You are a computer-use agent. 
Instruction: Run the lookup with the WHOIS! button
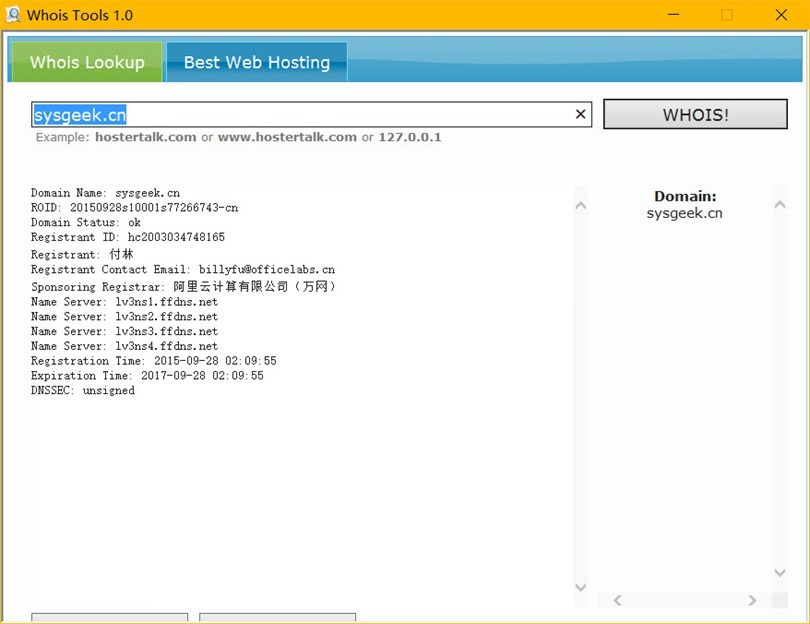[x=695, y=115]
